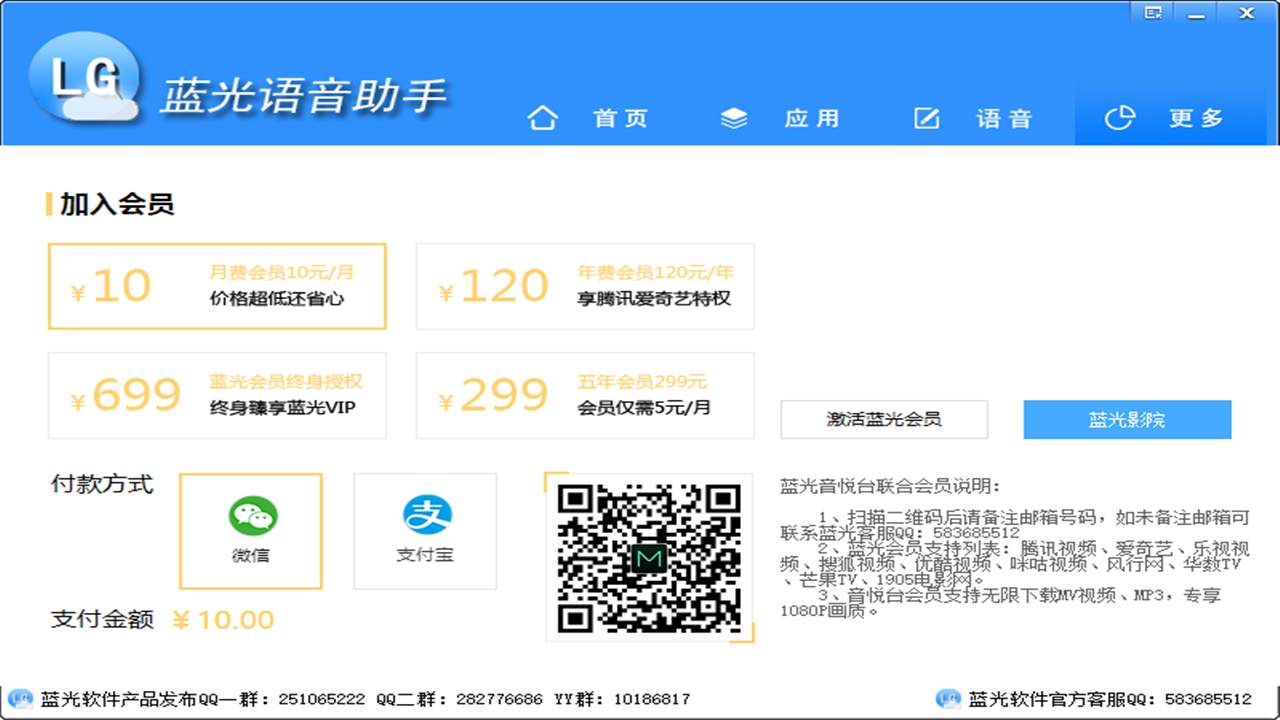Click the 激活蓝光会员 button
Screen dimensions: 1280x720
[x=883, y=420]
